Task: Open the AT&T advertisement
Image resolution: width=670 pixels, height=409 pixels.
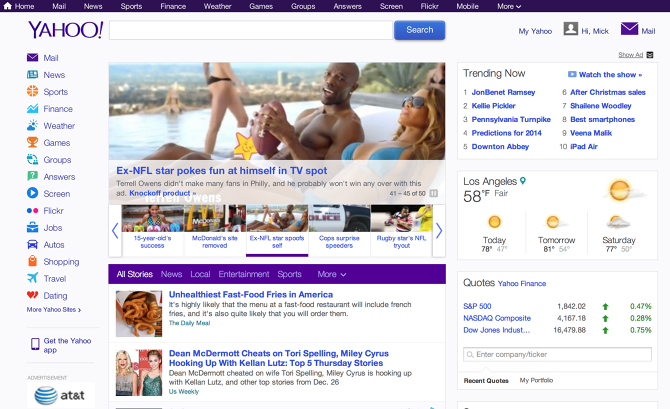Action: point(61,395)
